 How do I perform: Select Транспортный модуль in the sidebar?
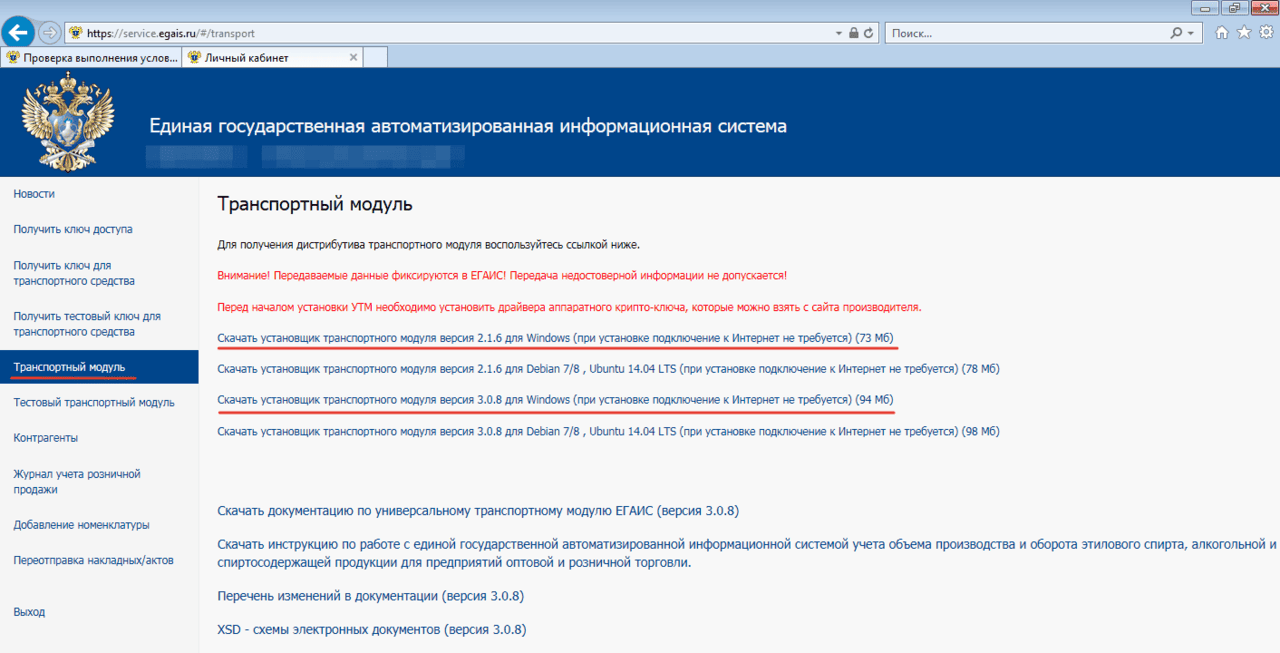pyautogui.click(x=99, y=367)
